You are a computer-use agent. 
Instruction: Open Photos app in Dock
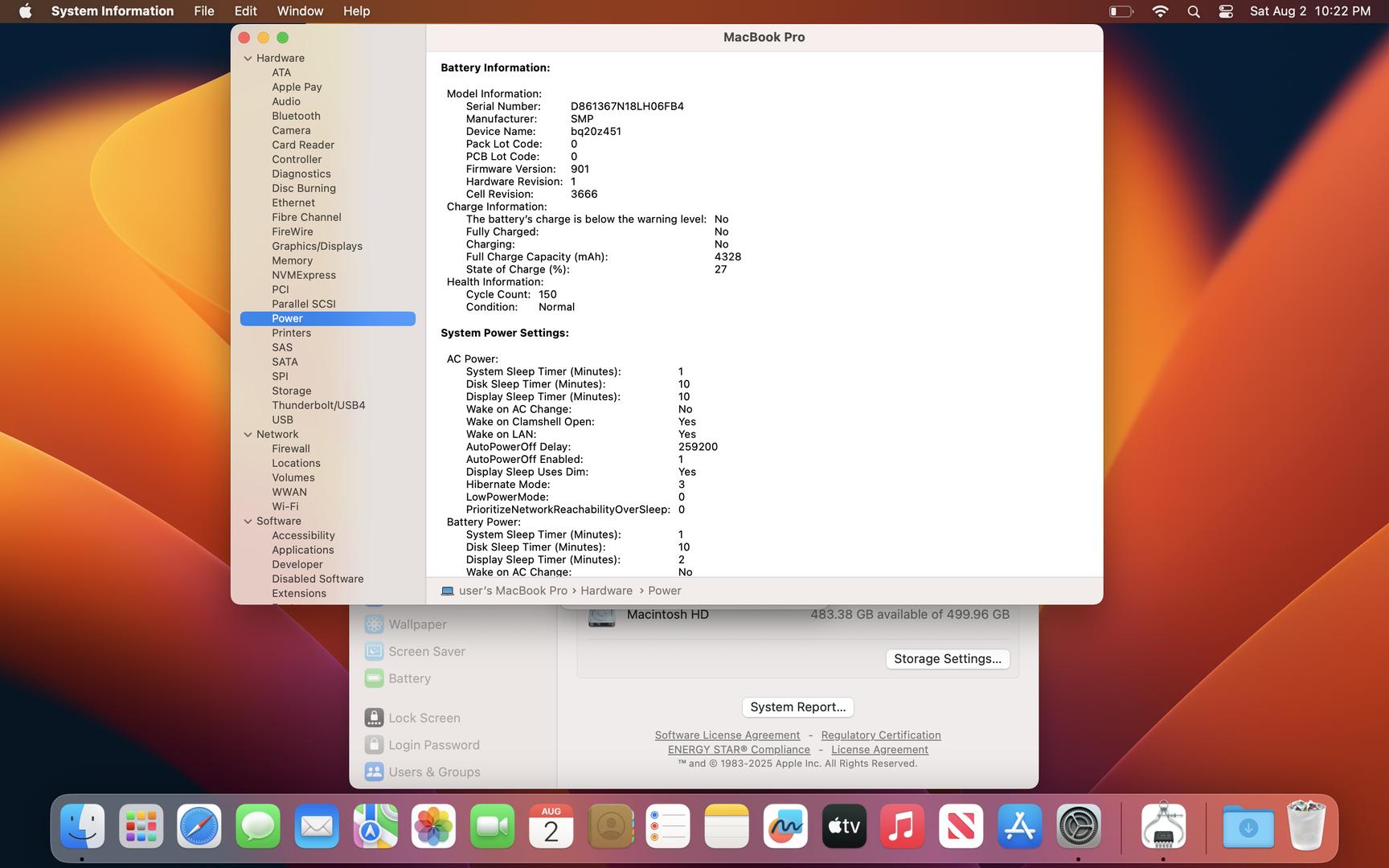[x=434, y=826]
